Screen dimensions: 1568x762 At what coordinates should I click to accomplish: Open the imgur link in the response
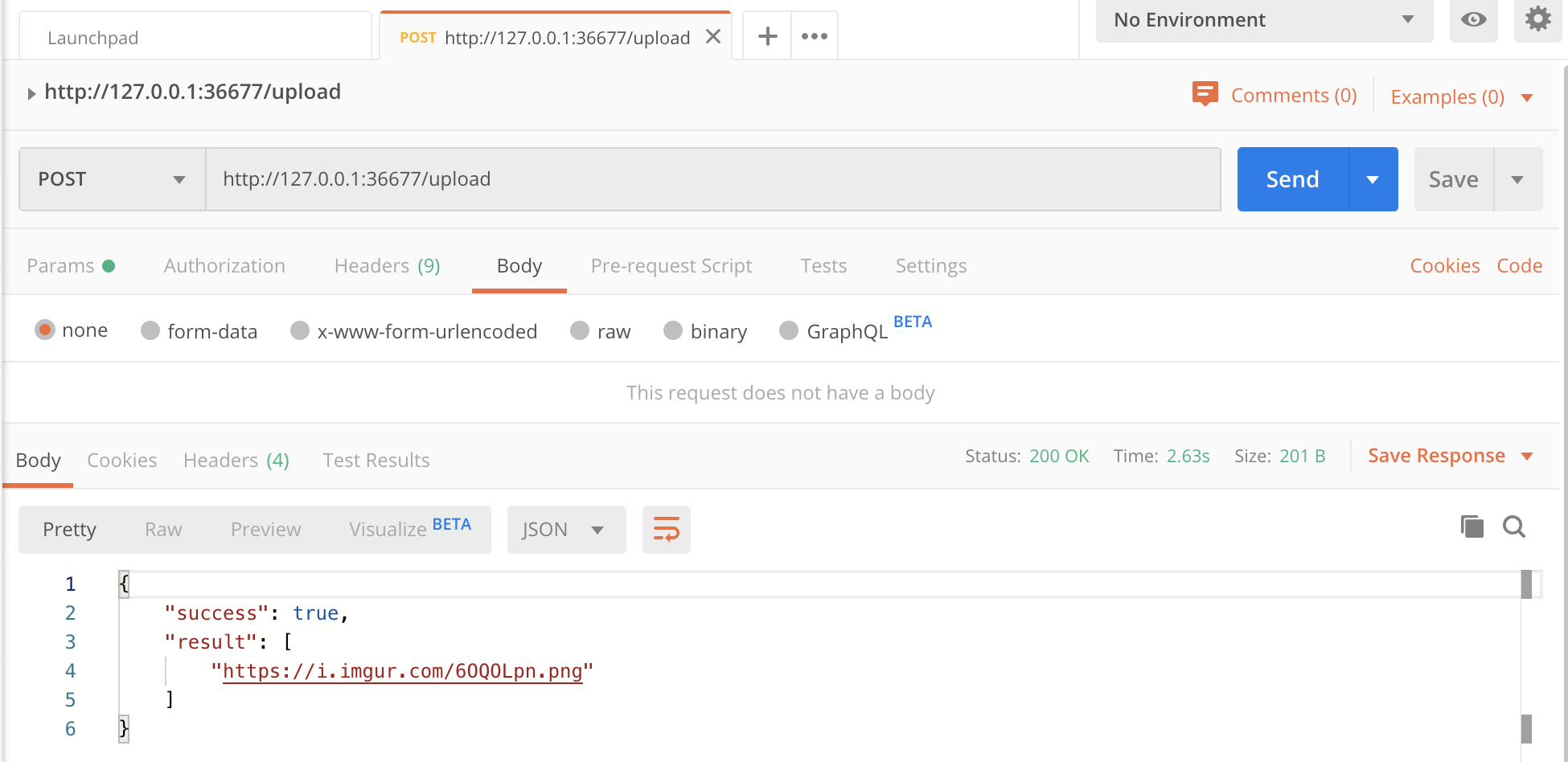402,671
